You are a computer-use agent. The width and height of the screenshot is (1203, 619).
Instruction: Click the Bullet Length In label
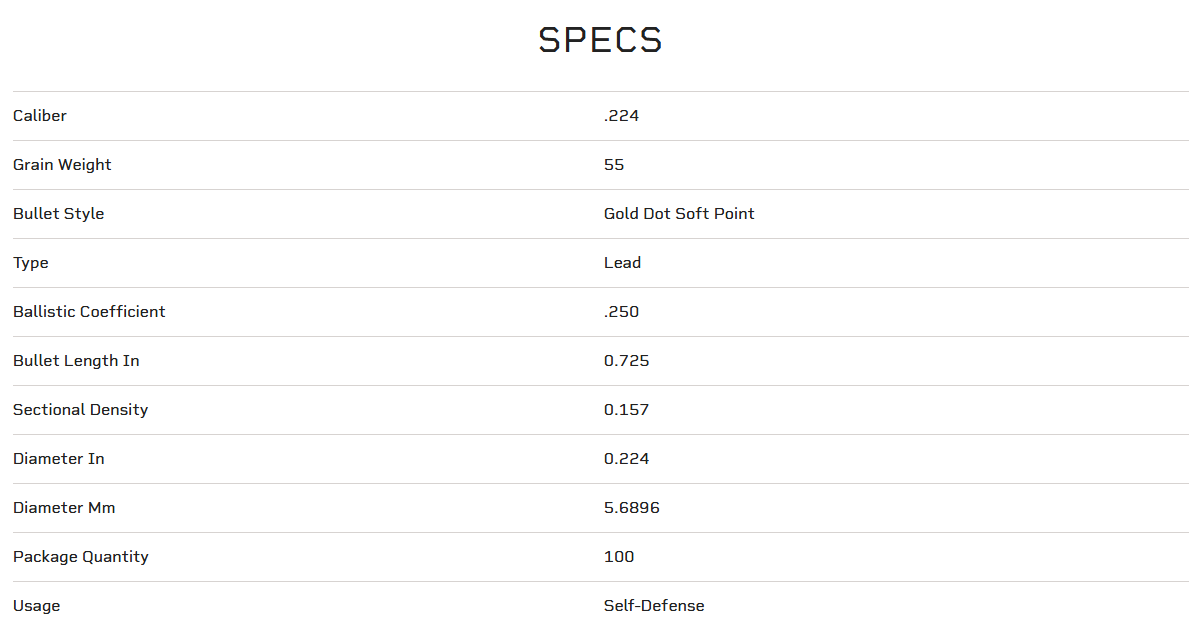76,361
